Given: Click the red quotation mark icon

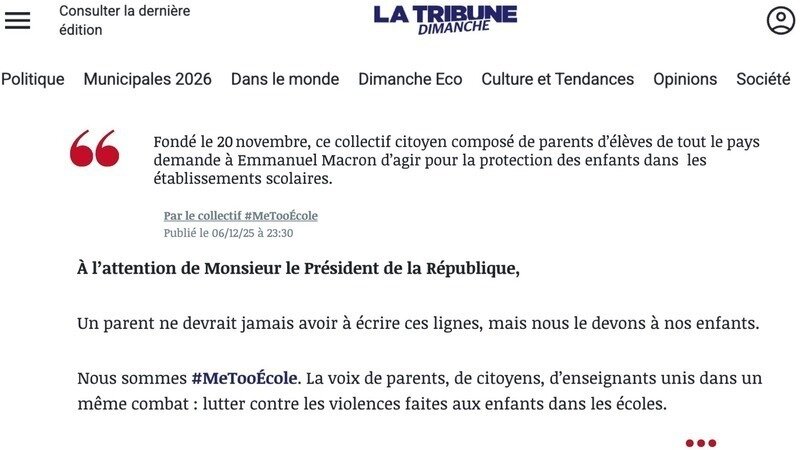Looking at the screenshot, I should tap(95, 148).
